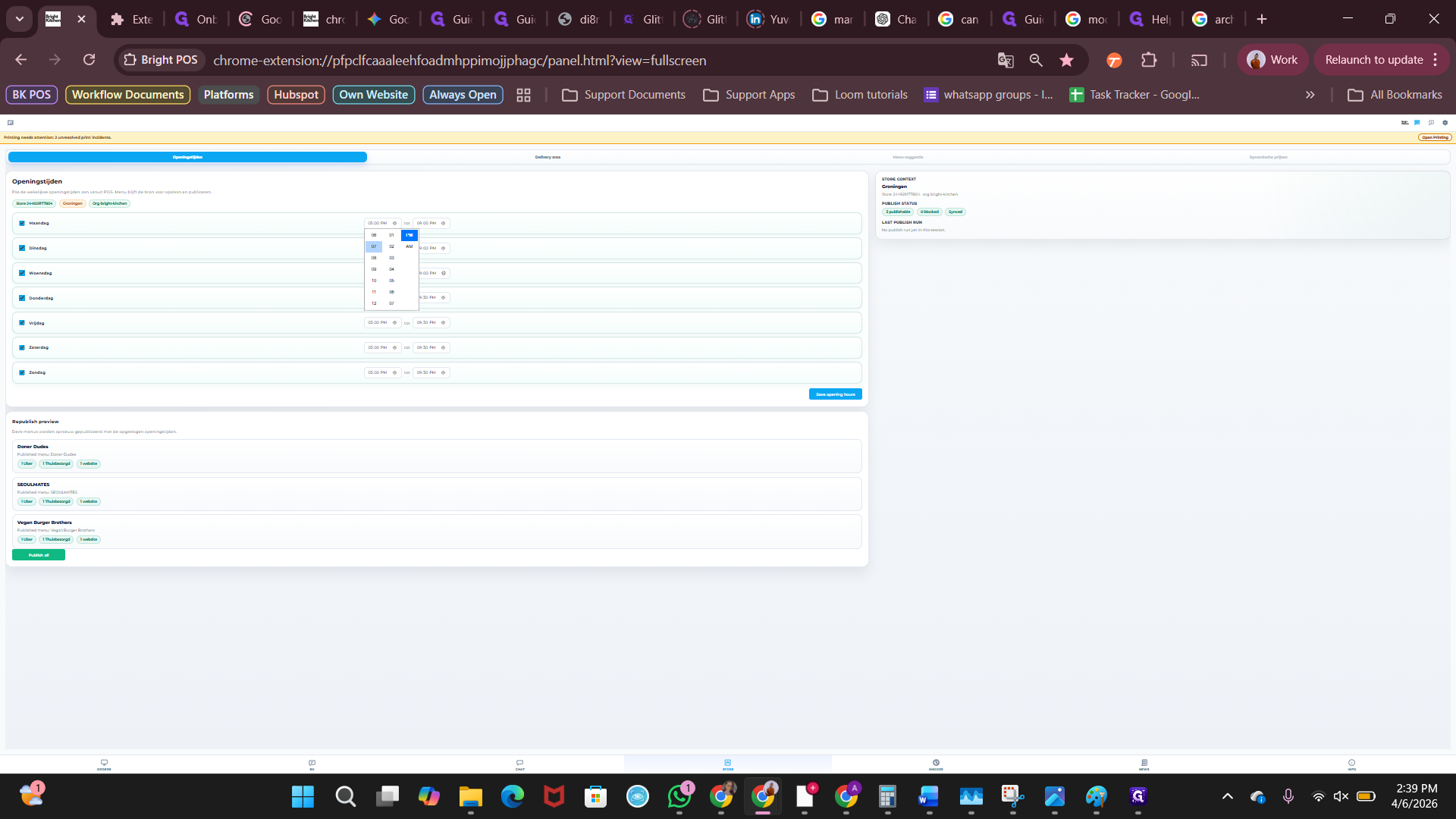The image size is (1456, 819).
Task: Switch to the Menu suggestie tab
Action: click(x=908, y=157)
